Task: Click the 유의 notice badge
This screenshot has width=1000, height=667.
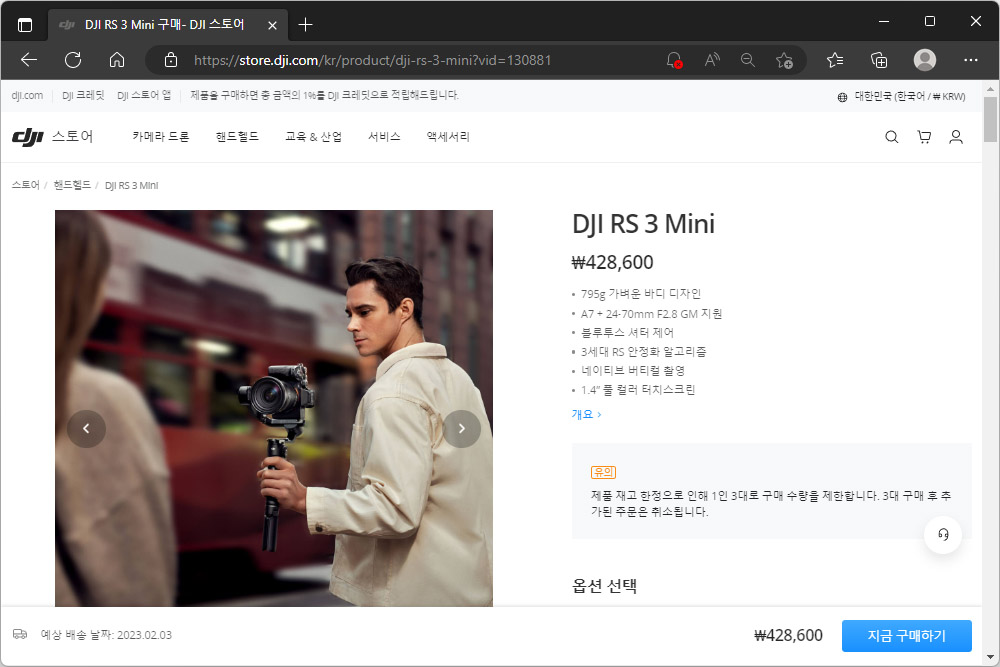Action: tap(603, 473)
